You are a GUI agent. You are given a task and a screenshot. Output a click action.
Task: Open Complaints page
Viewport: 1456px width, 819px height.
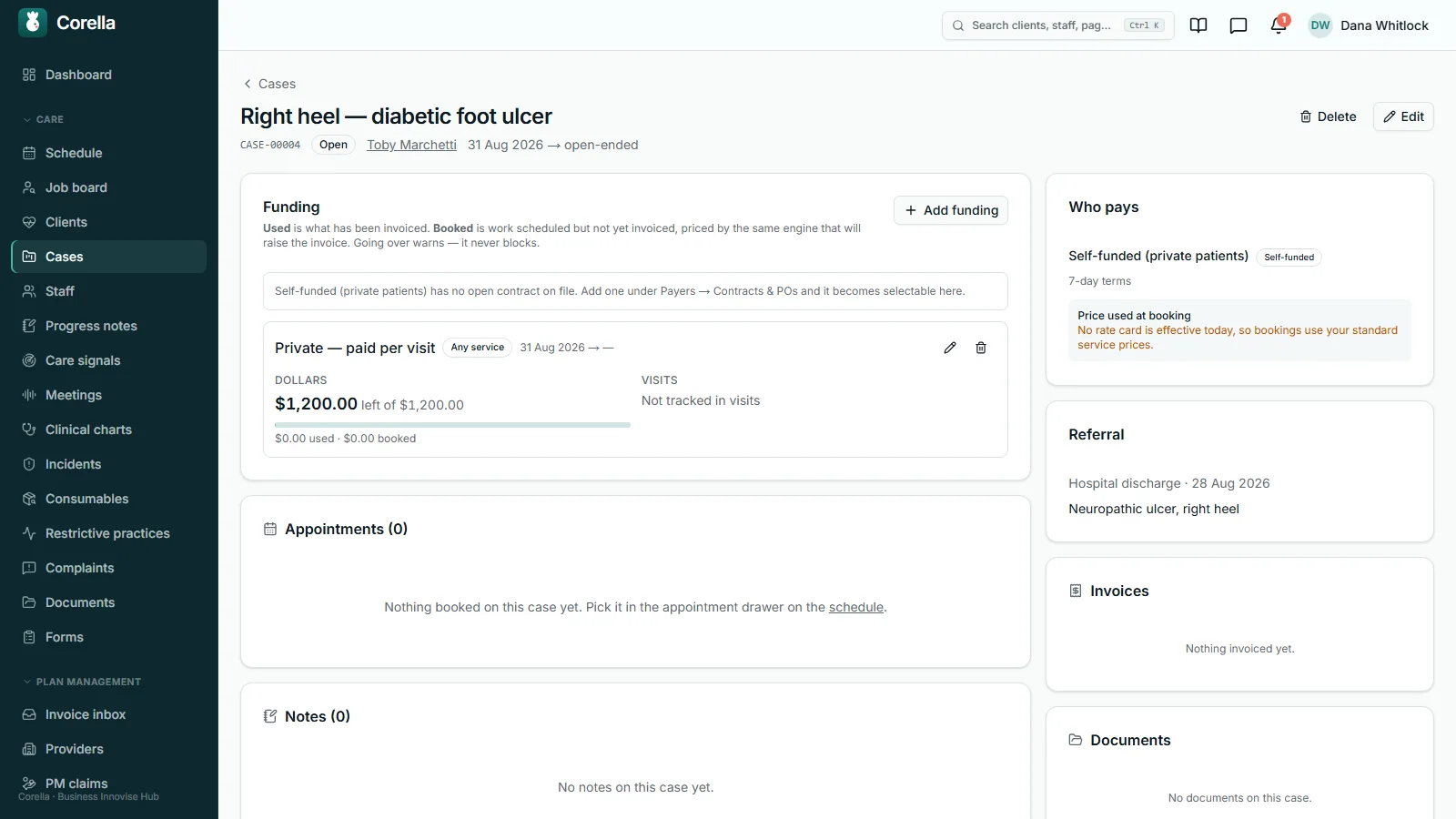pyautogui.click(x=109, y=568)
